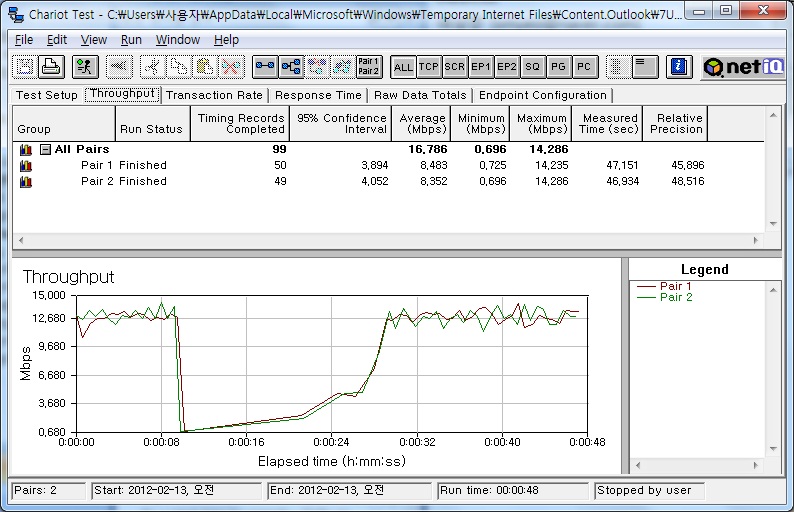Viewport: 794px width, 512px height.
Task: Click the results table scroll-up arrow
Action: pyautogui.click(x=773, y=115)
